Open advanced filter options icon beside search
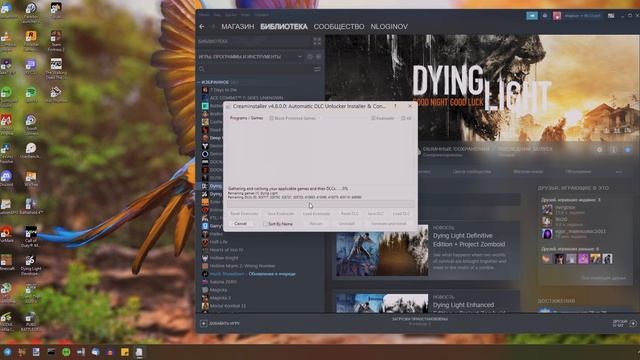The width and height of the screenshot is (640, 360). (x=317, y=69)
